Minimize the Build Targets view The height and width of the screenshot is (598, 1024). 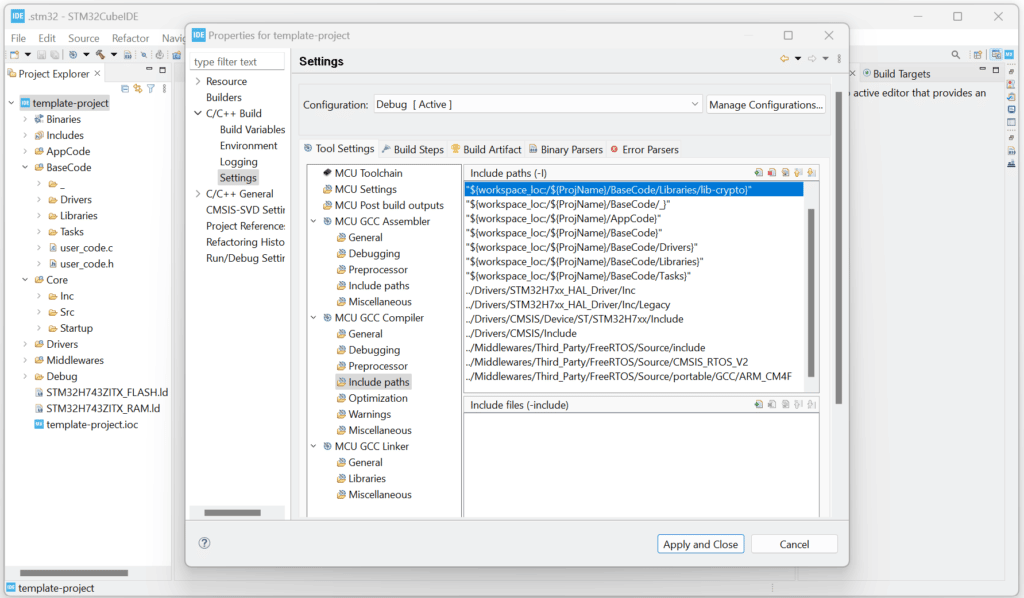pos(982,69)
